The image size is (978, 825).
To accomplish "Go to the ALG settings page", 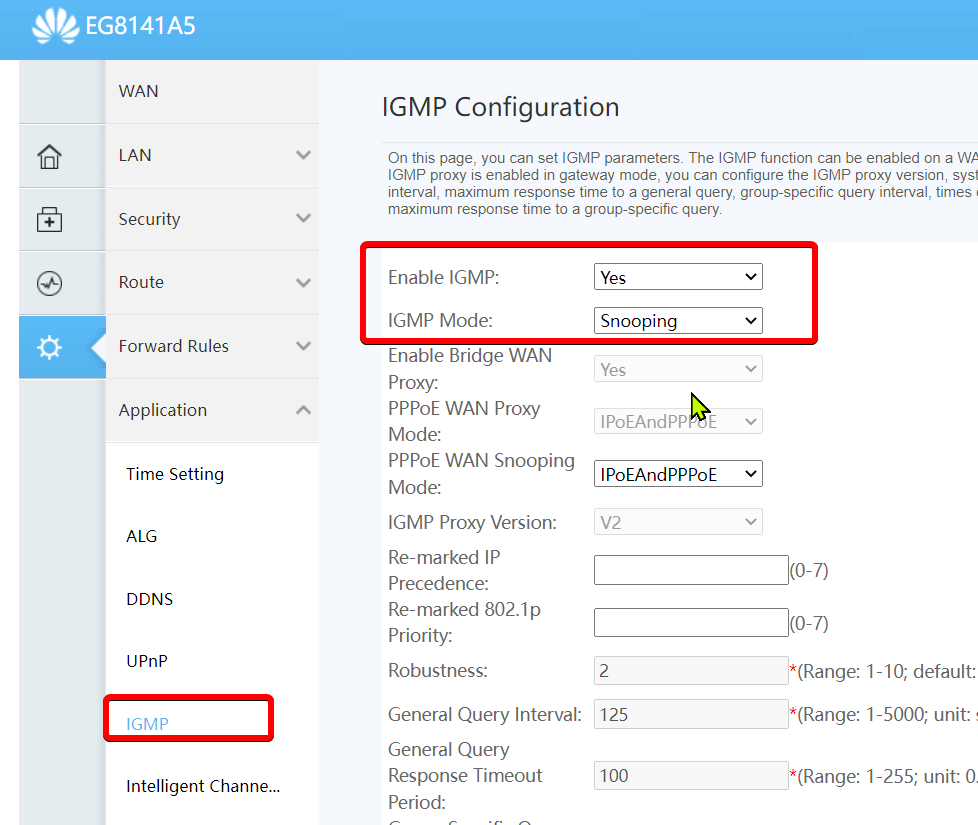I will [x=142, y=536].
